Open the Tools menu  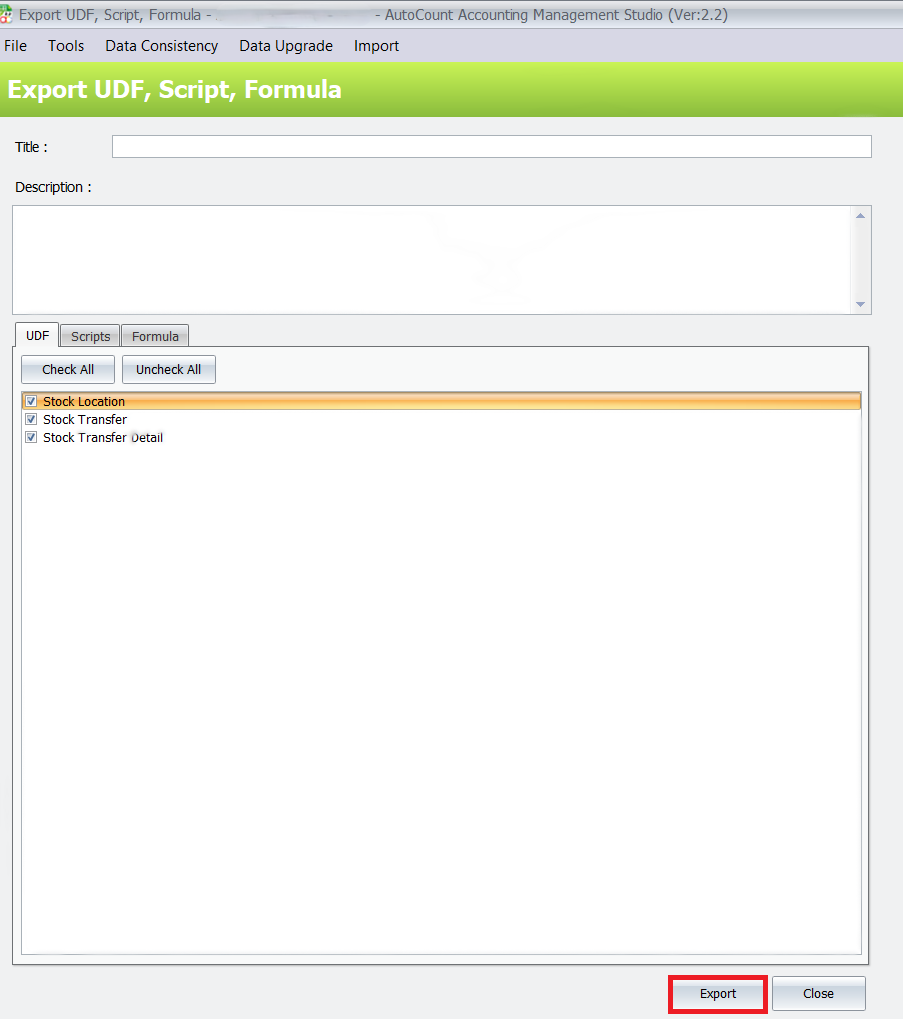pyautogui.click(x=65, y=46)
